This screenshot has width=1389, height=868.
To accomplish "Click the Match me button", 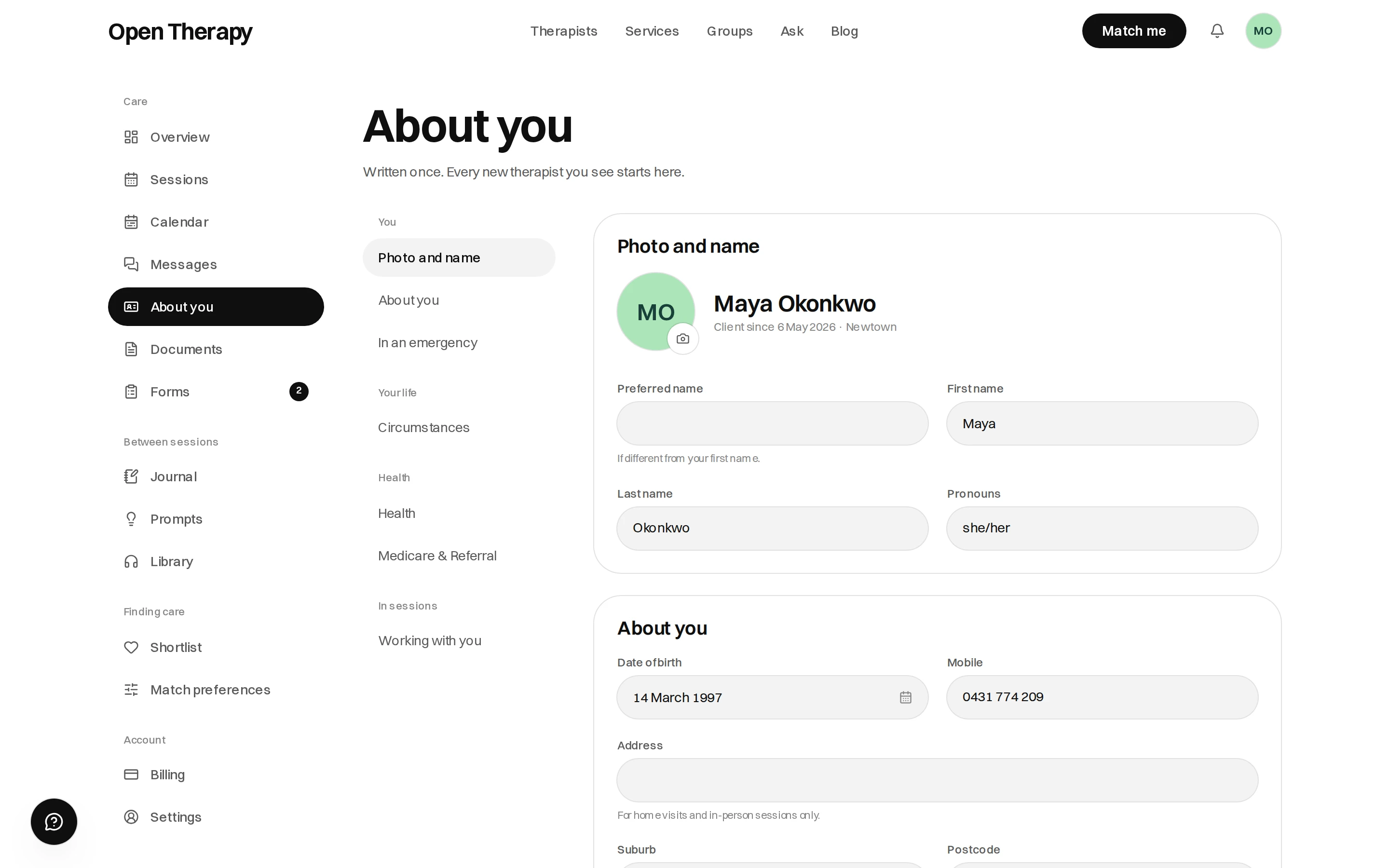I will 1133,31.
